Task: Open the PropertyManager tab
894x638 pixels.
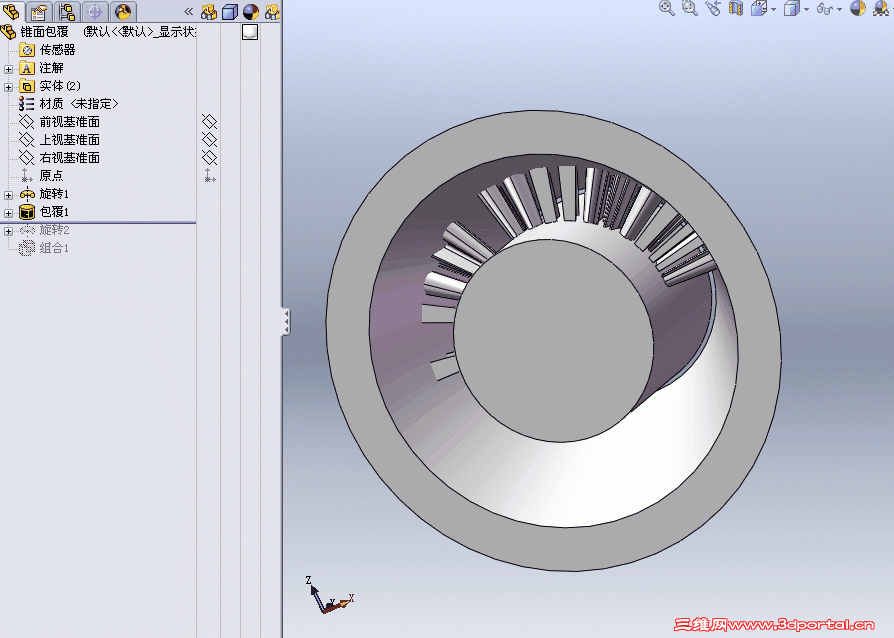Action: pyautogui.click(x=39, y=11)
